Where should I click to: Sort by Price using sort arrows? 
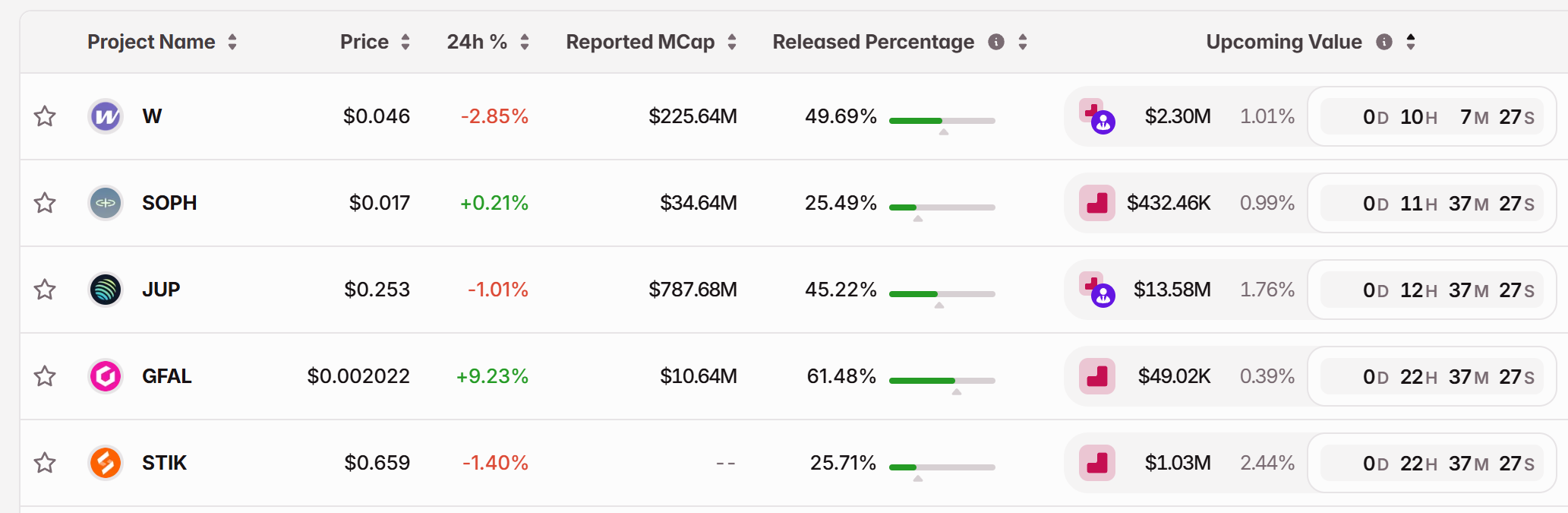pos(405,43)
